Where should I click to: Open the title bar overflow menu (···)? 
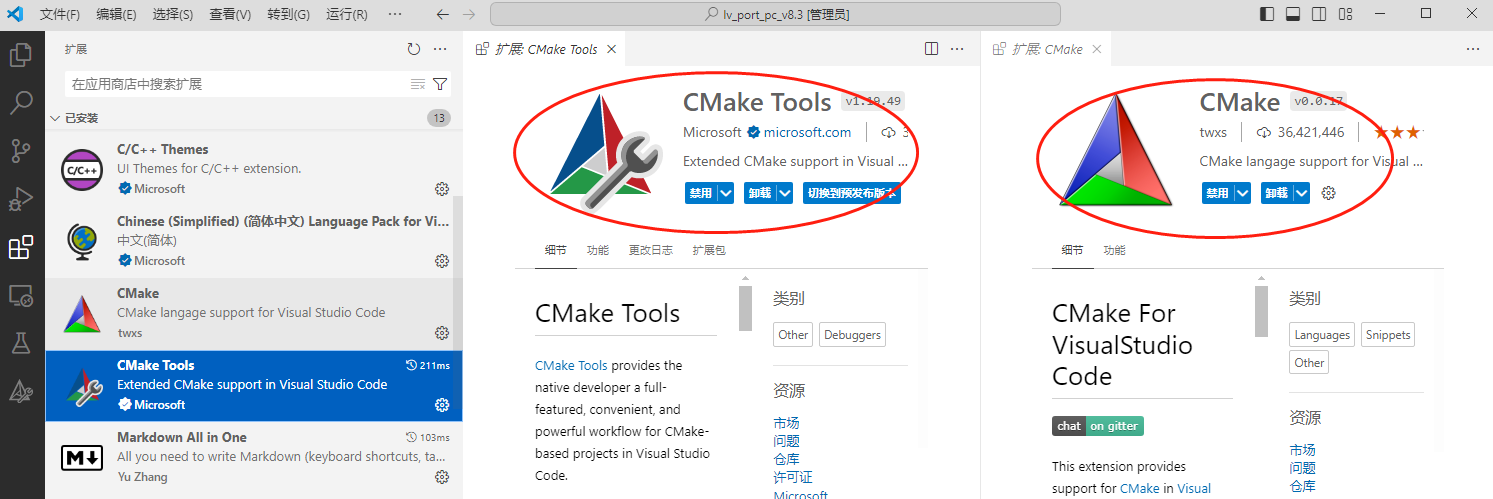pyautogui.click(x=396, y=14)
